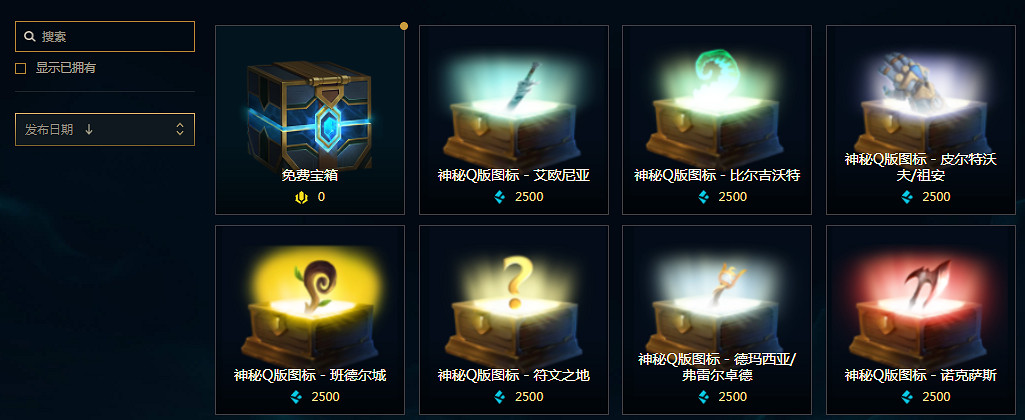This screenshot has width=1025, height=420.
Task: Toggle the sort direction down arrow
Action: coord(89,130)
